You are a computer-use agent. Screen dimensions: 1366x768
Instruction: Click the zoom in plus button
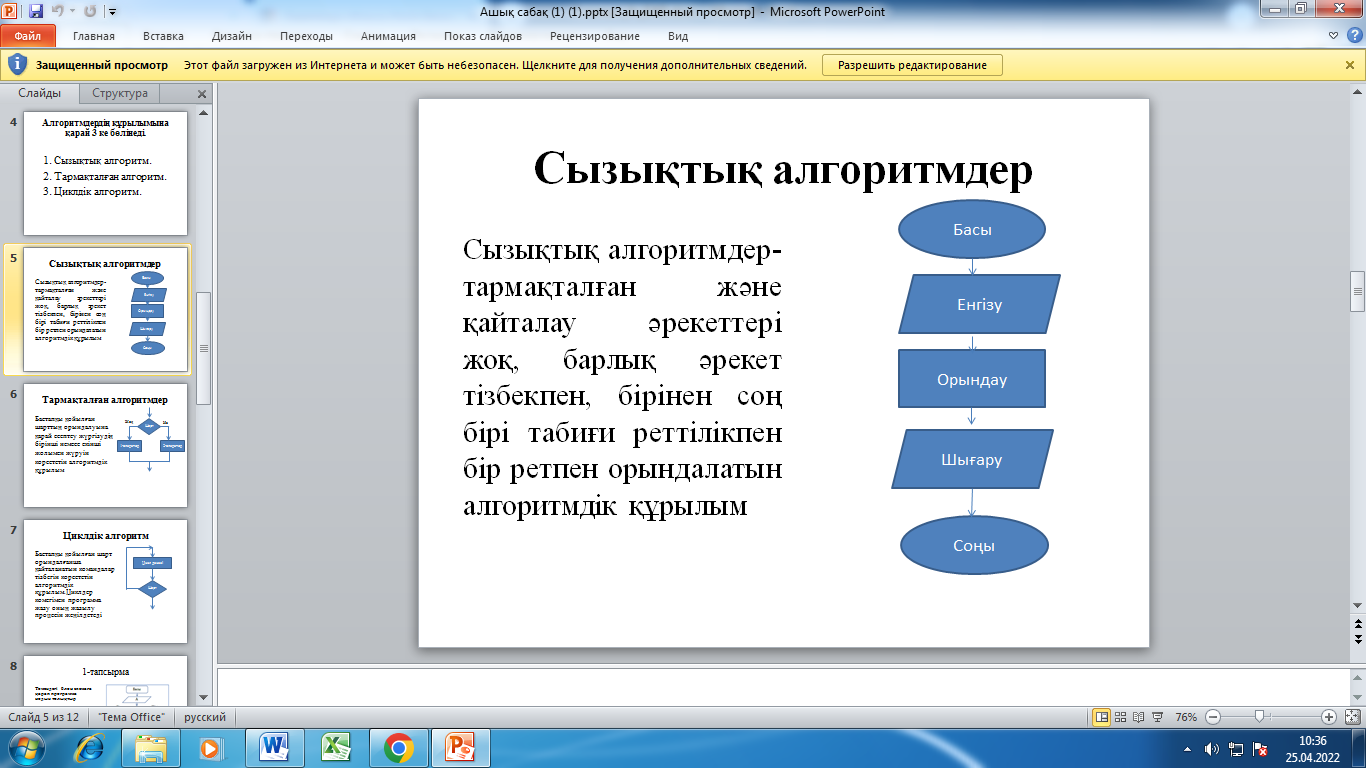[1328, 717]
